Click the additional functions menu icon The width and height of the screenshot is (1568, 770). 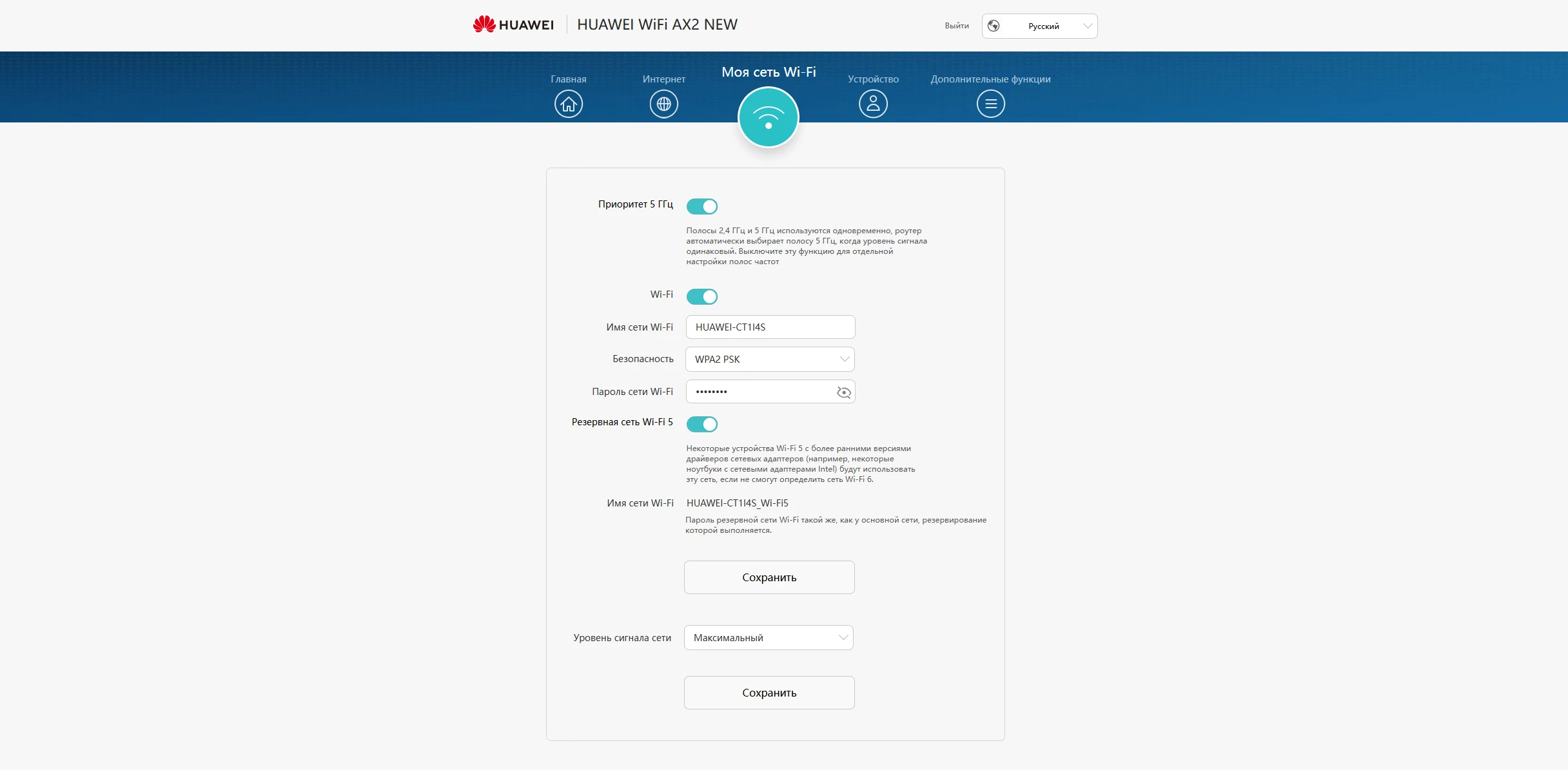pyautogui.click(x=990, y=104)
